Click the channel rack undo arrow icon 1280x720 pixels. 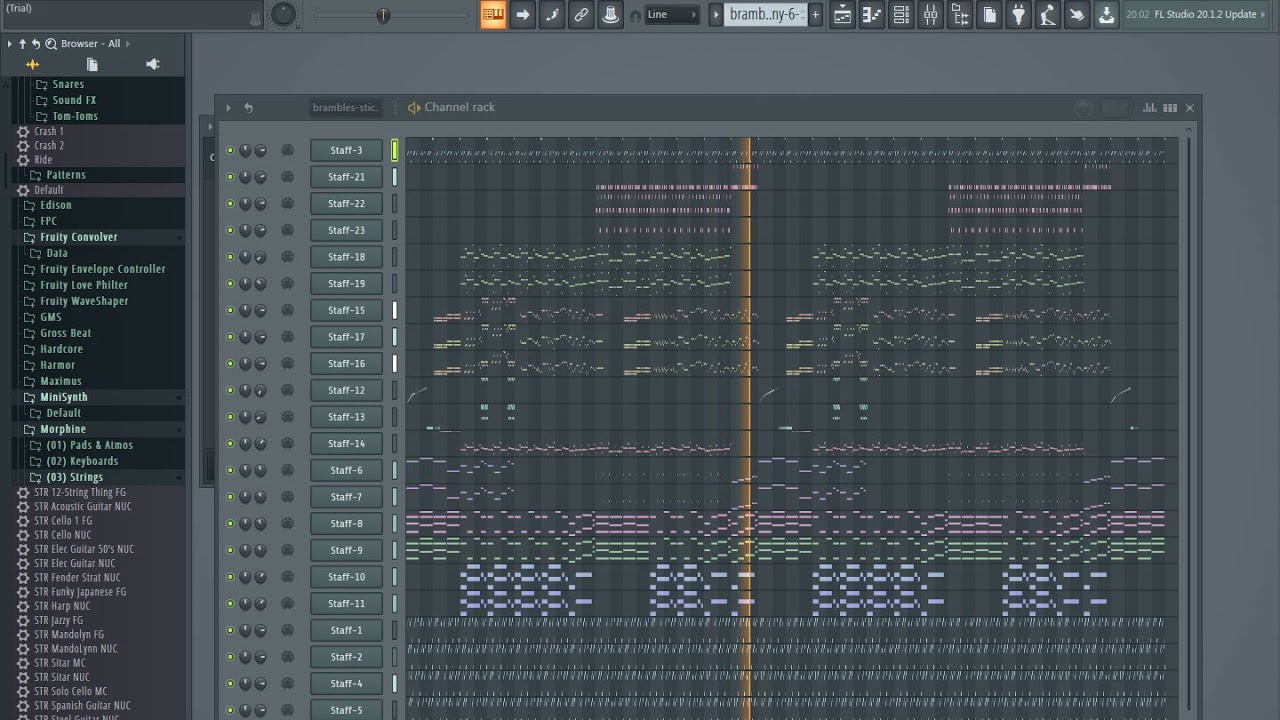pyautogui.click(x=248, y=108)
